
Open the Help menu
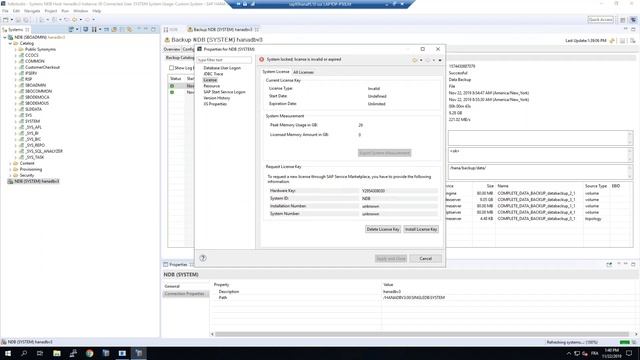[97, 11]
